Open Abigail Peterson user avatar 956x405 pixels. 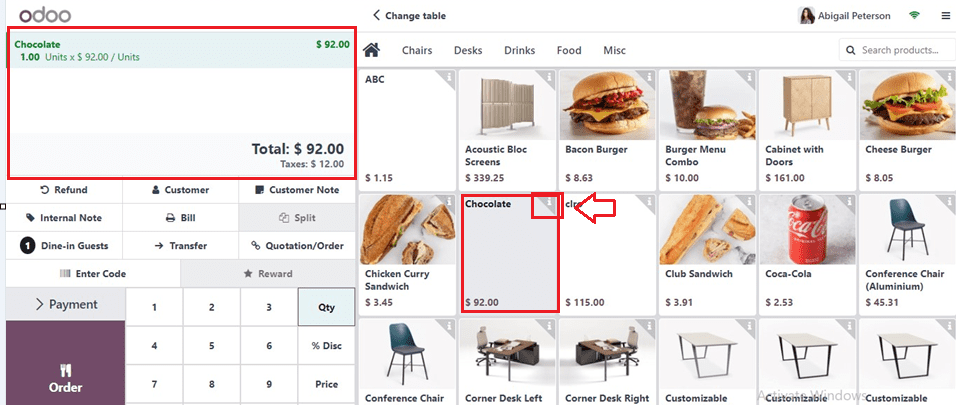[807, 16]
